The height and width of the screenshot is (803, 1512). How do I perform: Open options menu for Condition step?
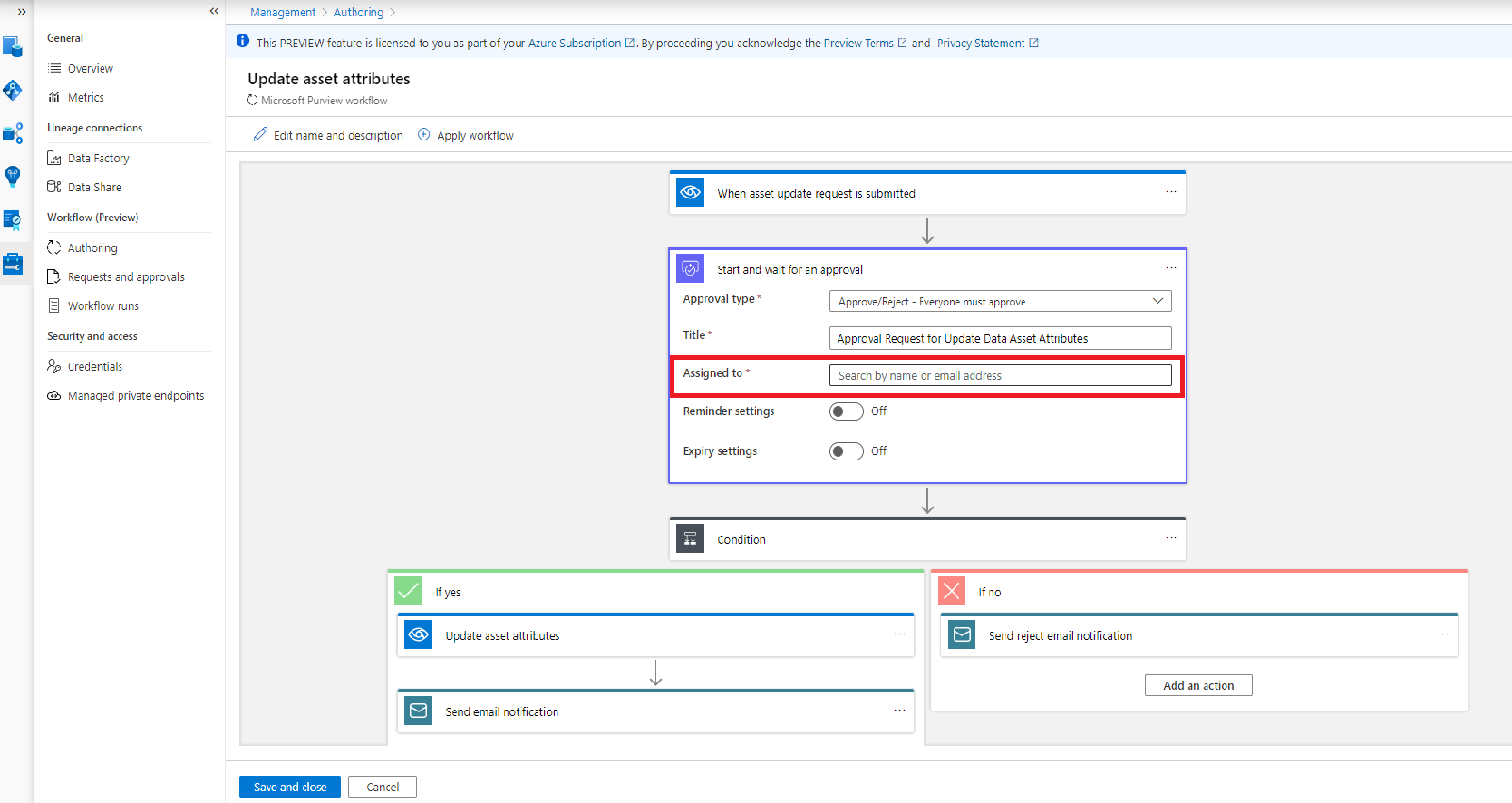pos(1170,538)
